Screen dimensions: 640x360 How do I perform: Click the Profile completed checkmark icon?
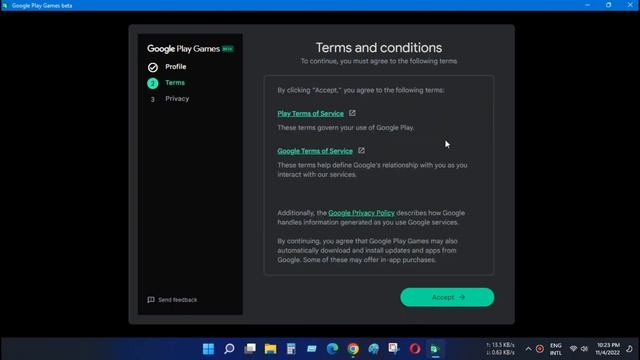click(153, 67)
